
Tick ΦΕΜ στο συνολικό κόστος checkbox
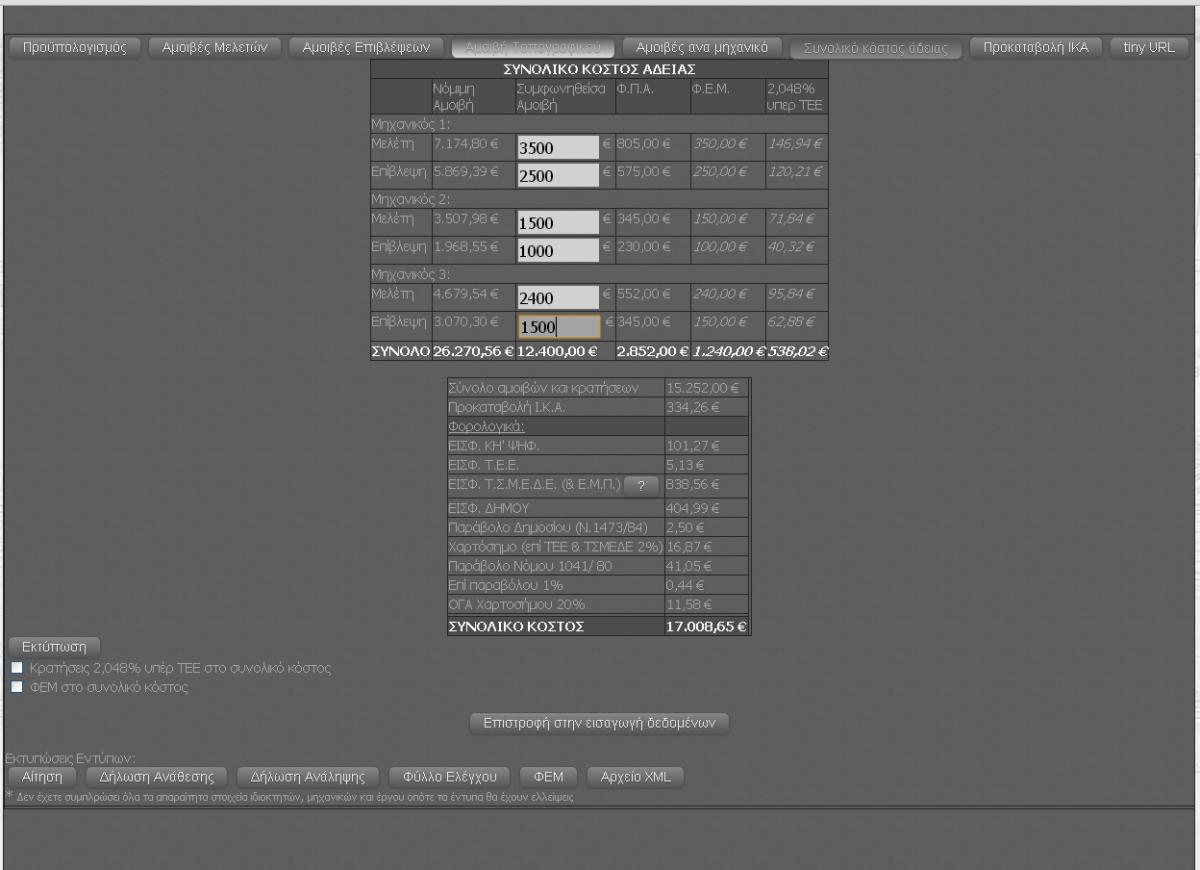[x=16, y=688]
